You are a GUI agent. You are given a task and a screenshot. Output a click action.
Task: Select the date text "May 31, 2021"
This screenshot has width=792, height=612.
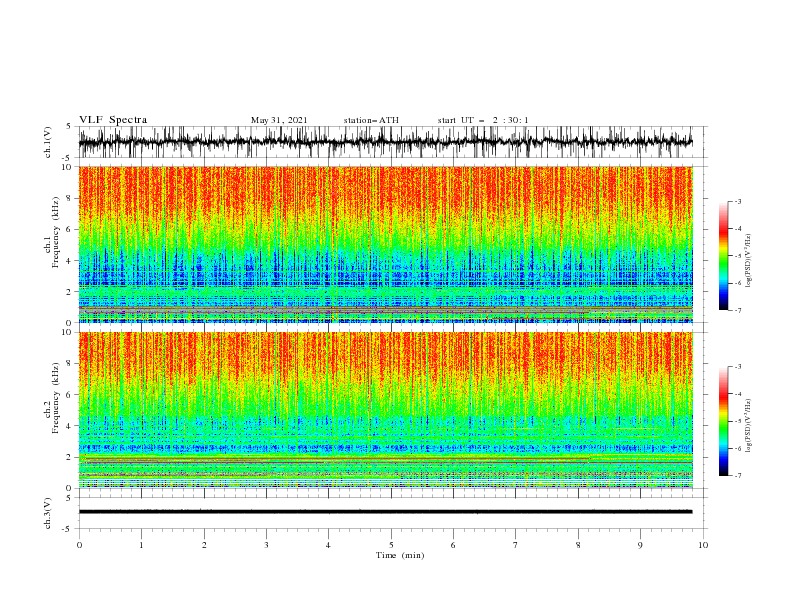279,120
